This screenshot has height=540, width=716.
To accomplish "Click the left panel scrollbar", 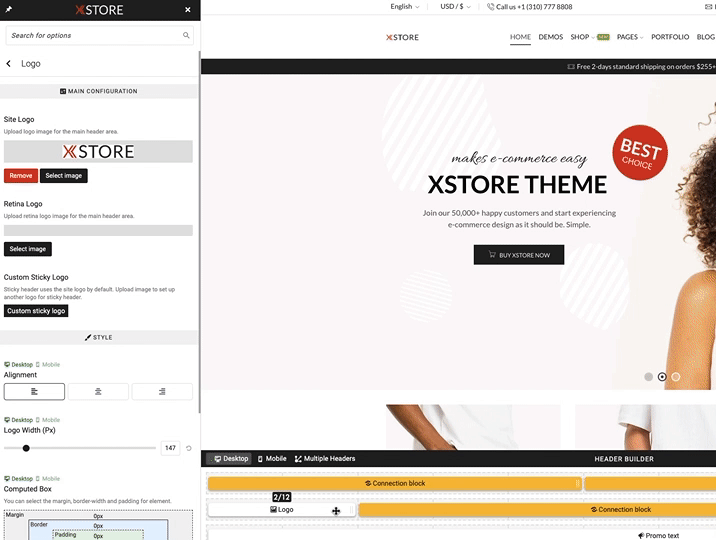I will point(199,232).
